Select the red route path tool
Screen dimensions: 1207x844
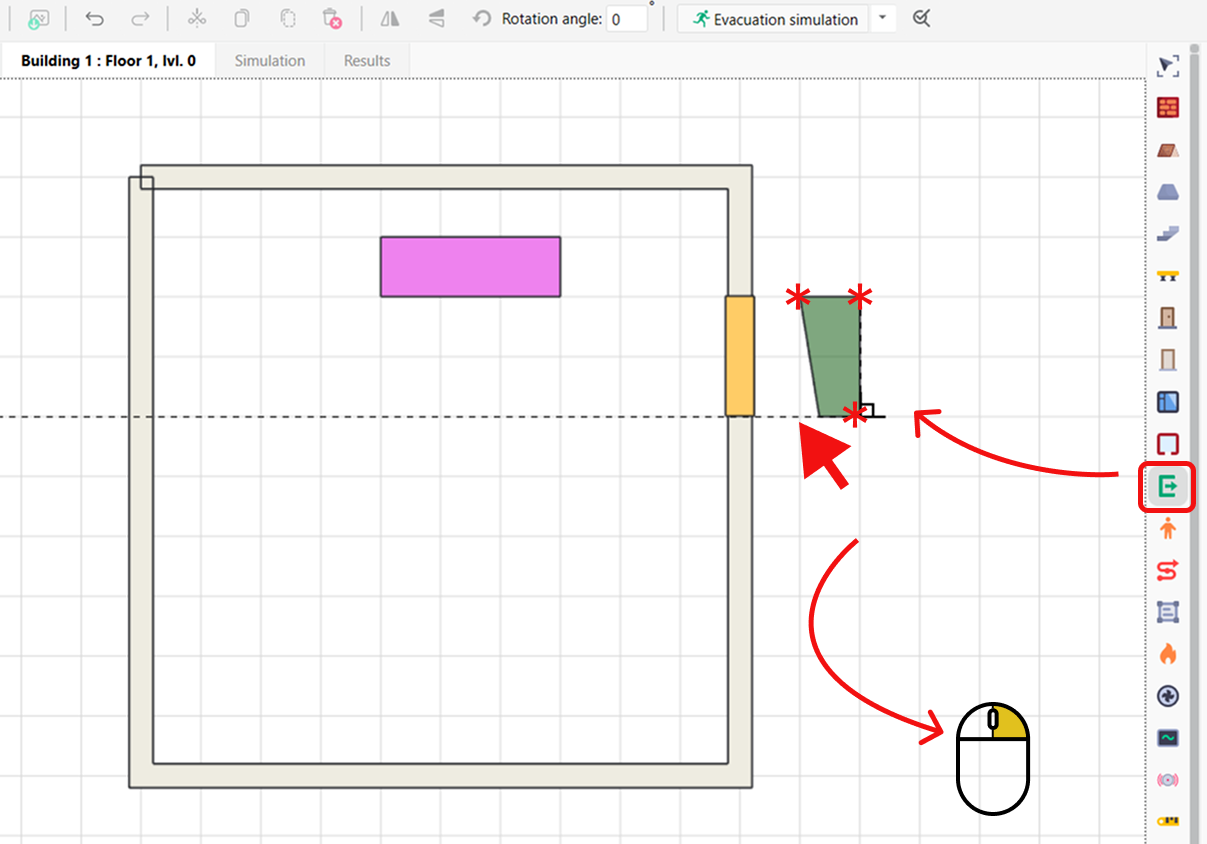(x=1167, y=571)
